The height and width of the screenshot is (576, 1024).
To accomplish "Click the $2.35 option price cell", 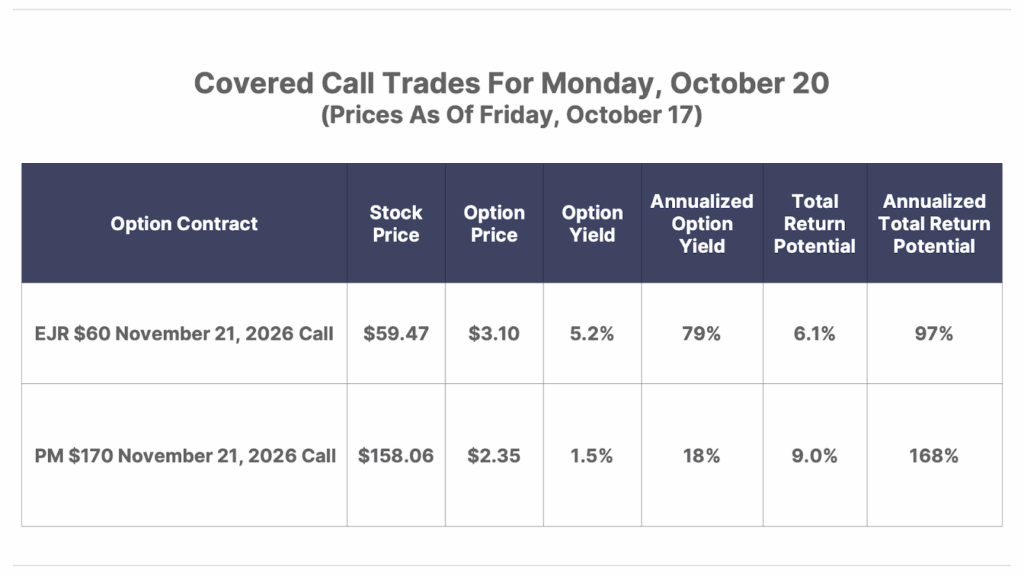I will (x=494, y=456).
